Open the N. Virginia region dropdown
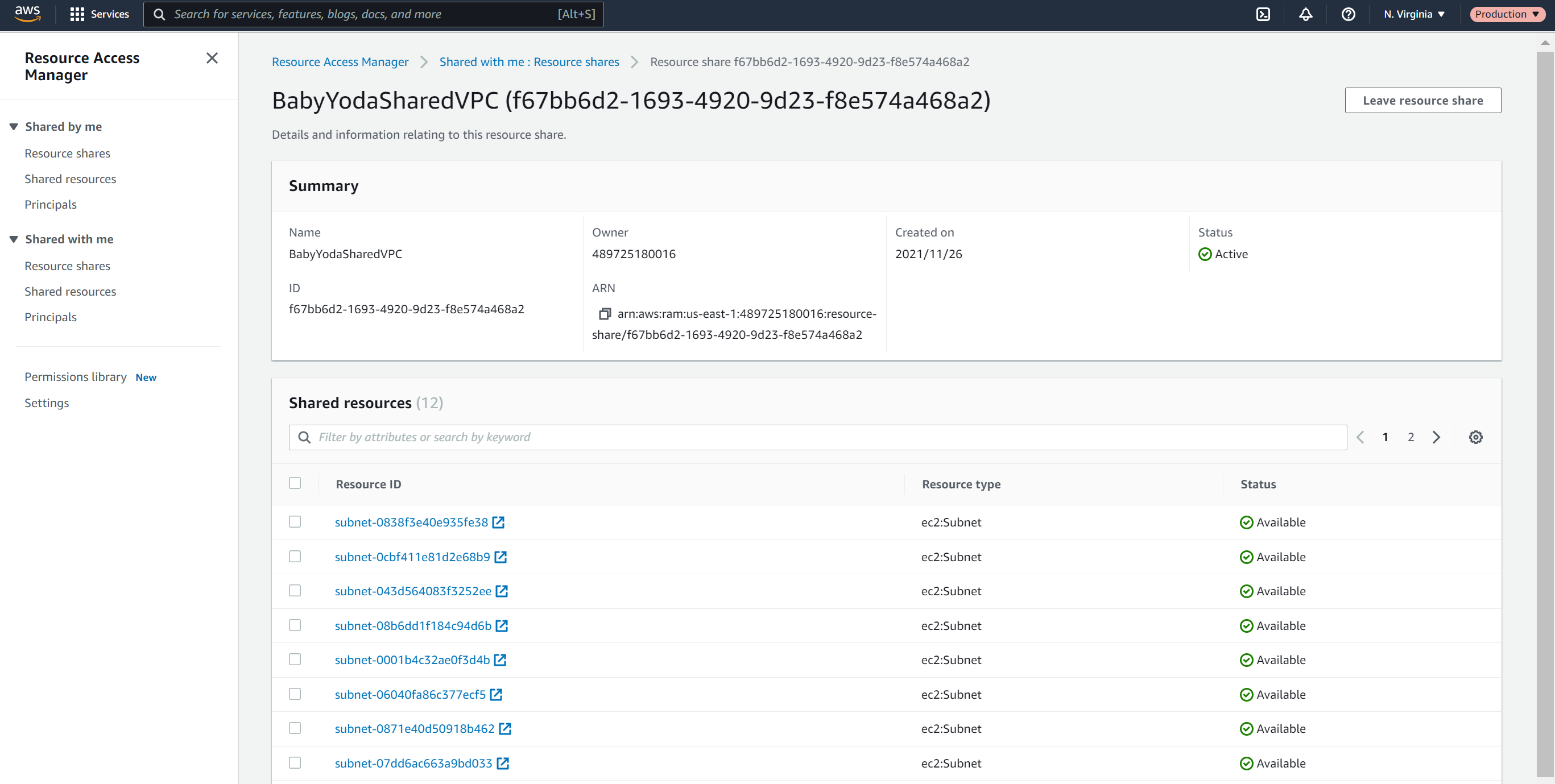 1414,14
